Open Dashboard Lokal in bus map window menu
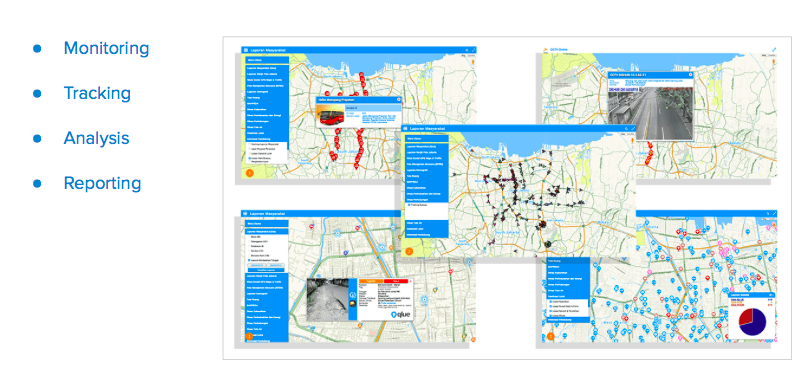805x368 pixels. (x=267, y=133)
